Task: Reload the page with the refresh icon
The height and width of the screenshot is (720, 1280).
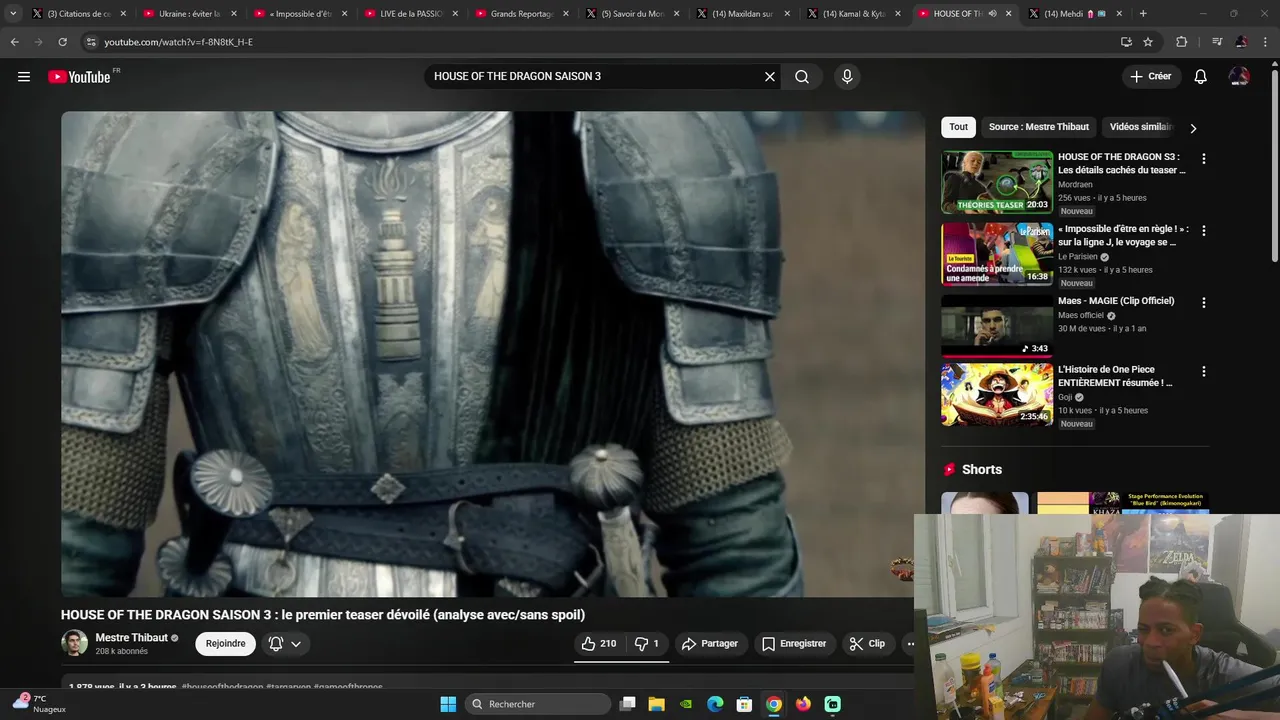Action: click(x=62, y=42)
